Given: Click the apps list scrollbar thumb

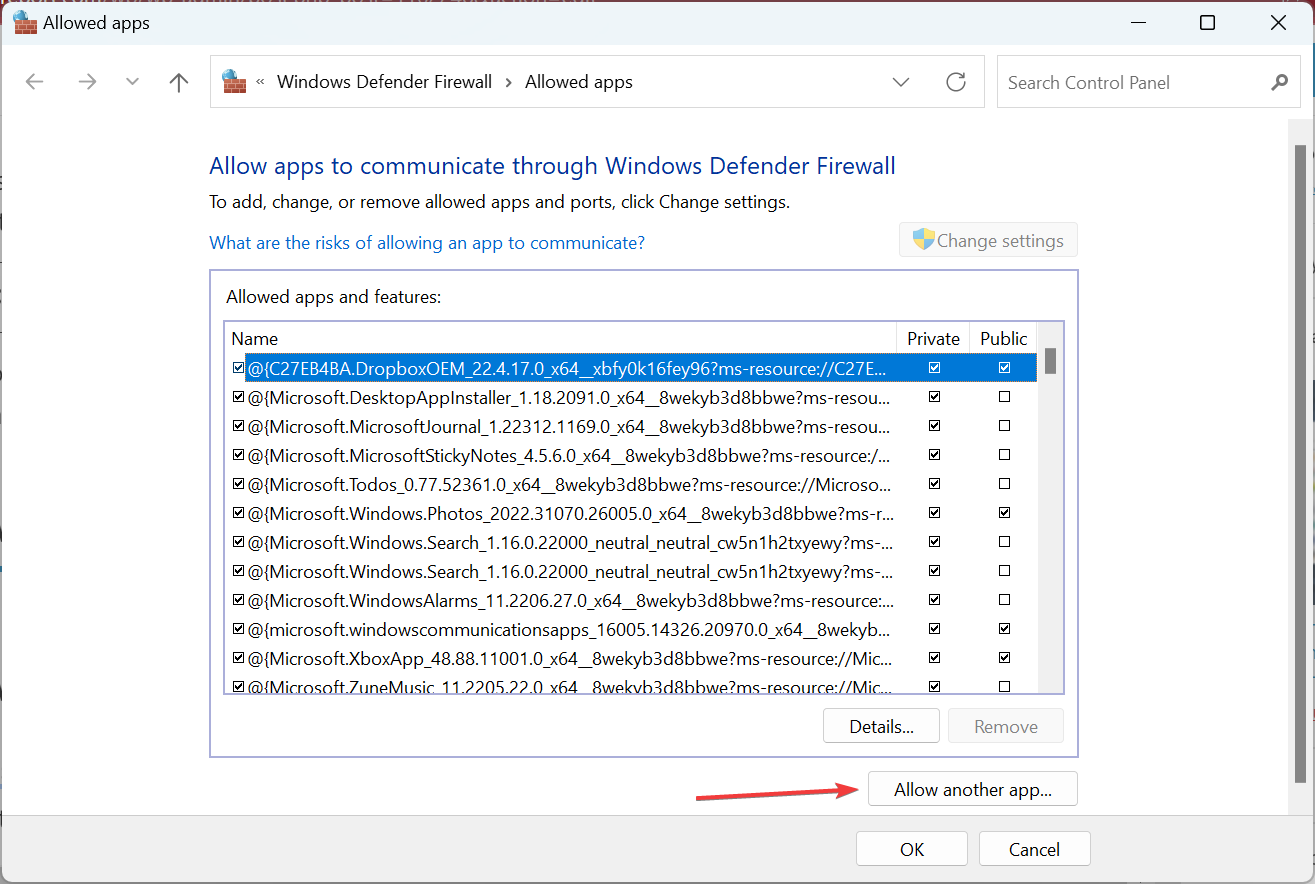Looking at the screenshot, I should pyautogui.click(x=1050, y=361).
